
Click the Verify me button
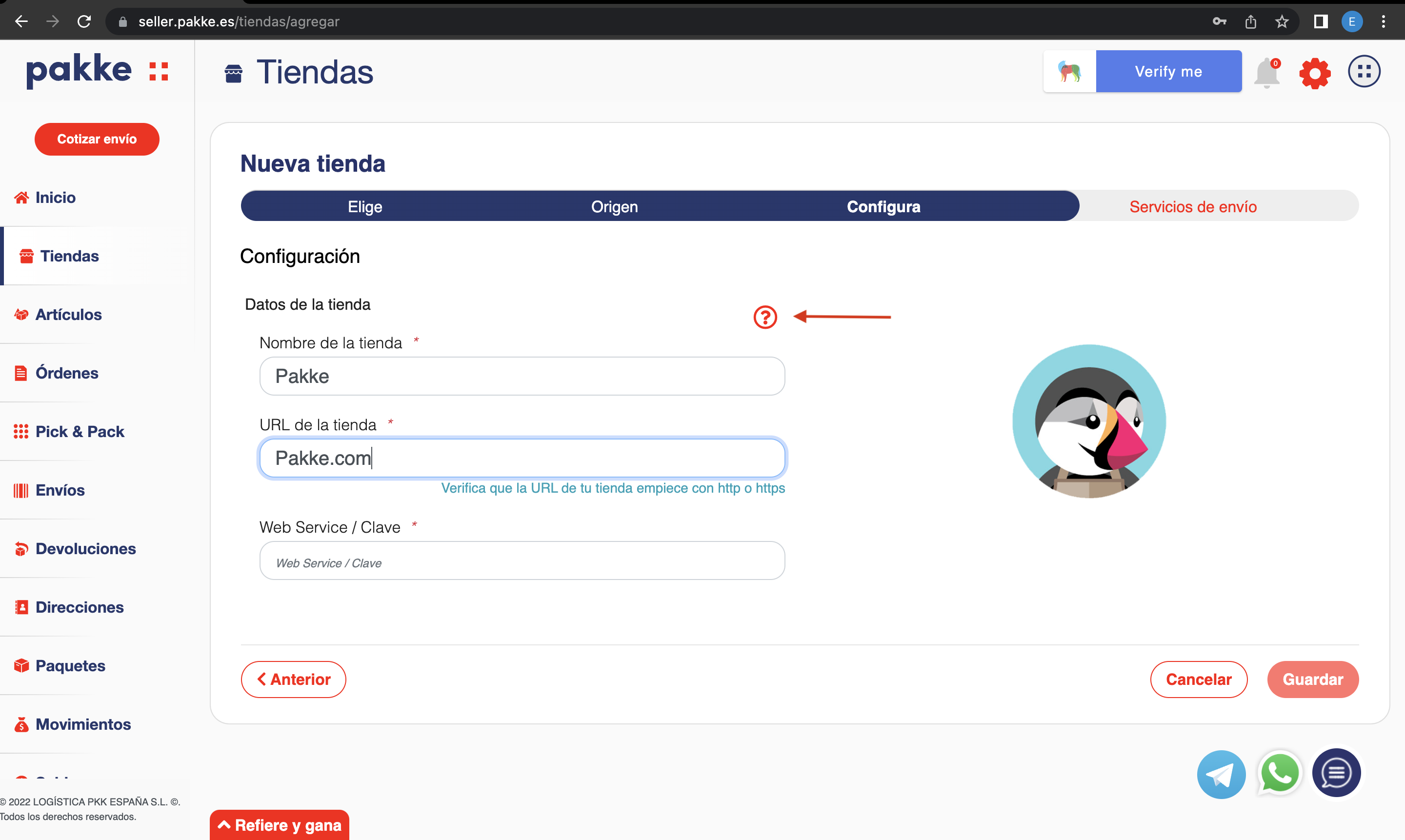pos(1168,72)
